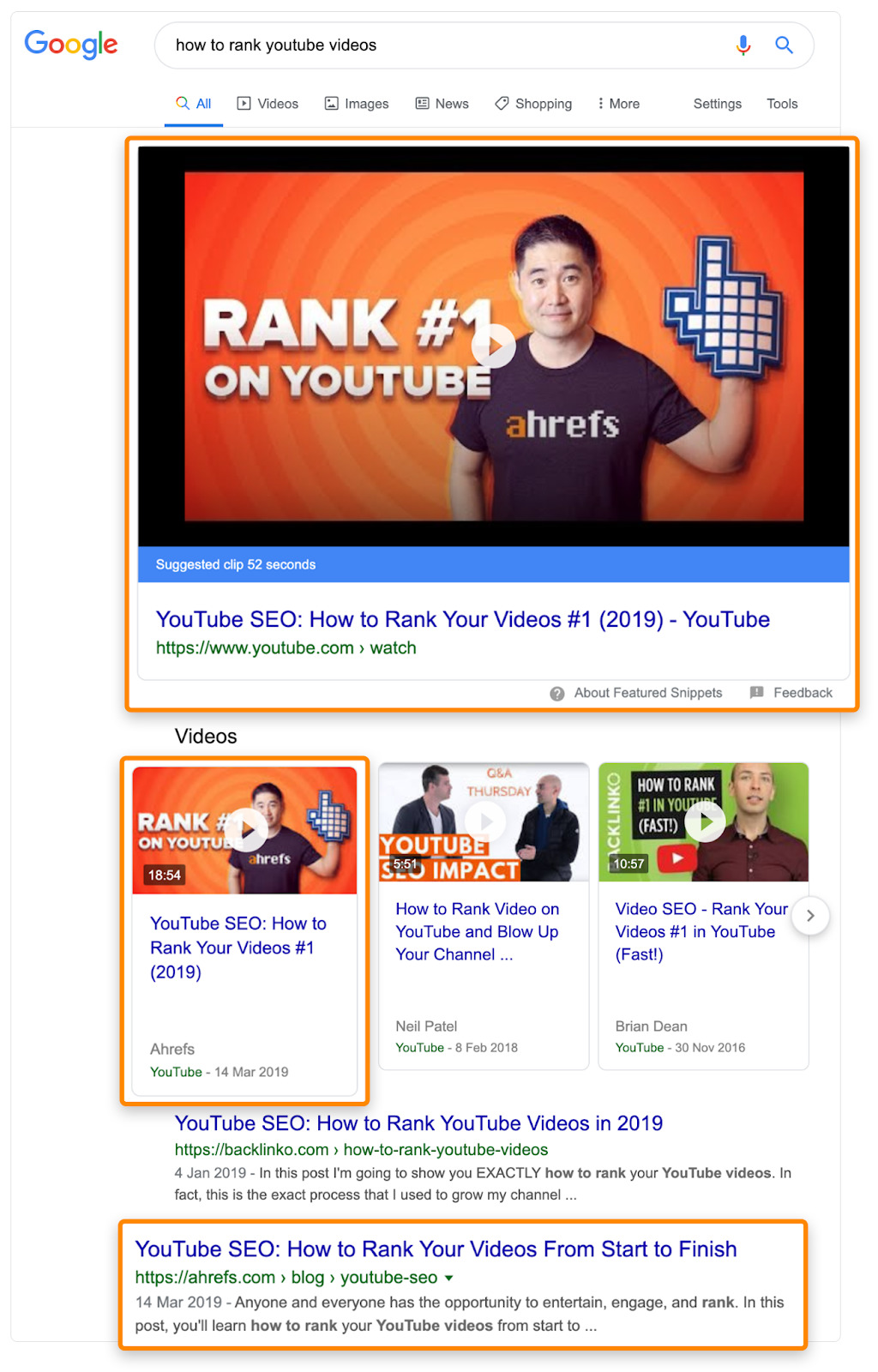Play the featured Rank #1 video
Image resolution: width=878 pixels, height=1372 pixels.
[494, 346]
